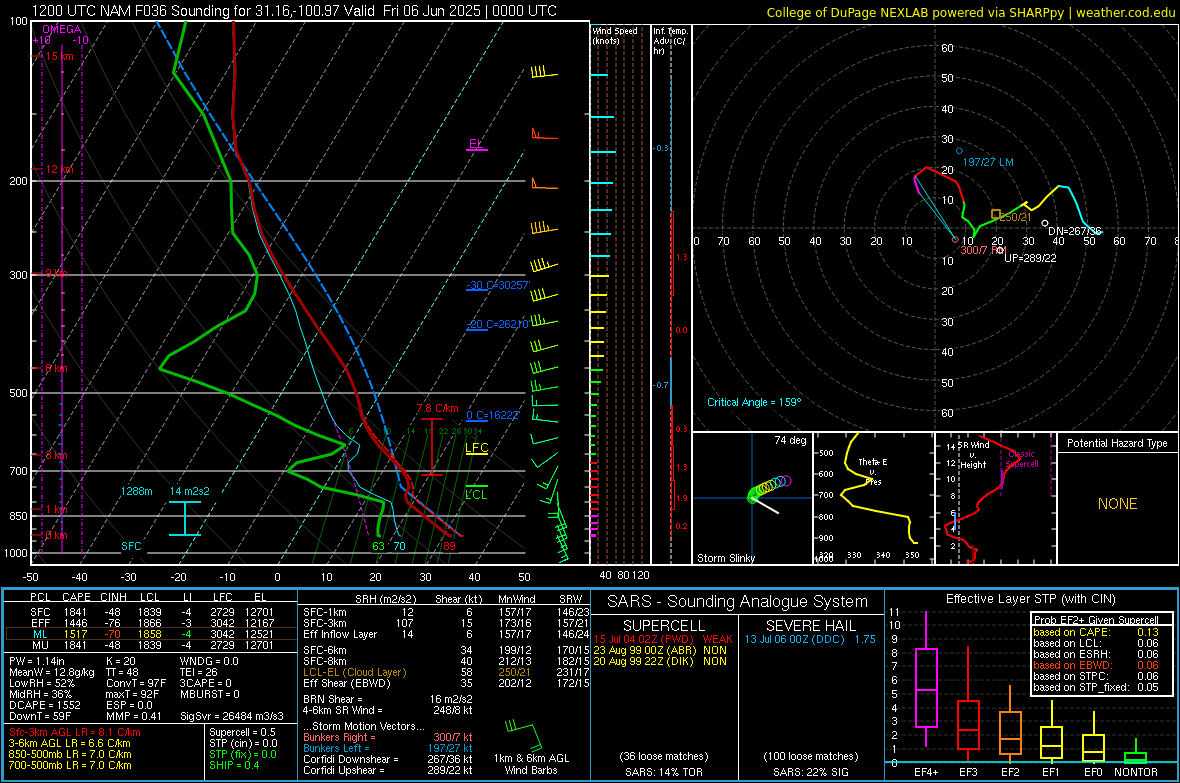
Task: Click the magenta EF4+ box in STP plot
Action: pos(926,687)
